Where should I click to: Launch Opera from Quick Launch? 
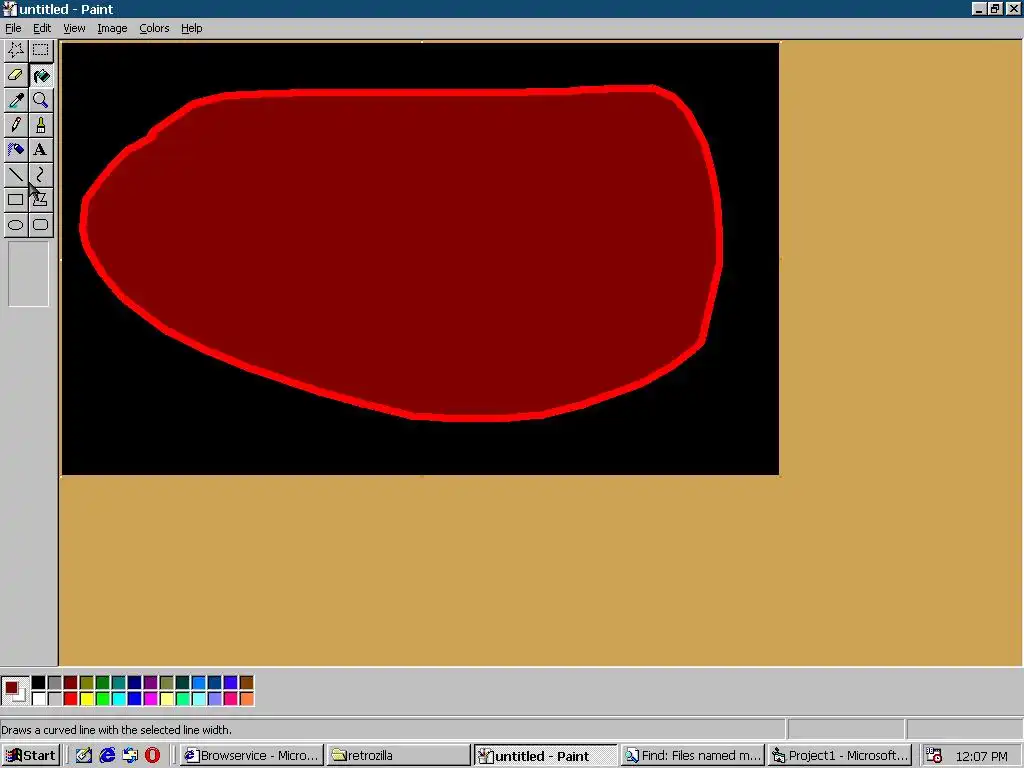152,756
